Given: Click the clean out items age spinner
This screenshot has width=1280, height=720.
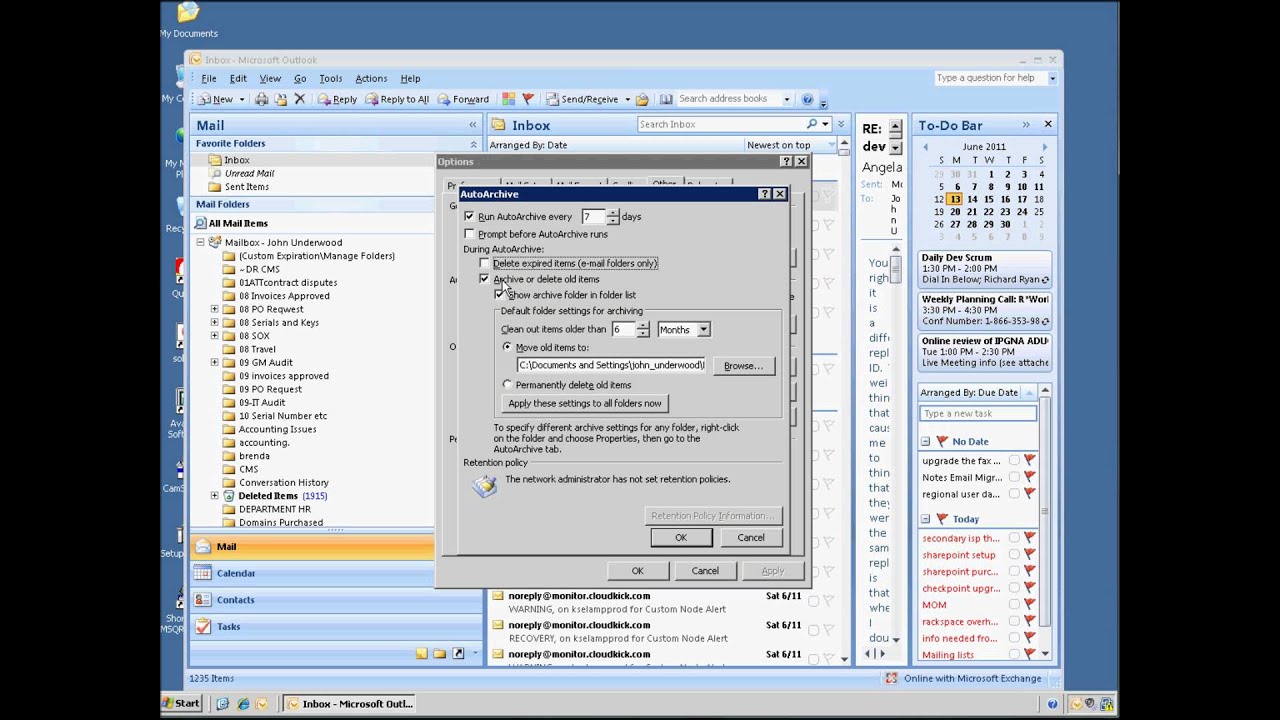Looking at the screenshot, I should pyautogui.click(x=643, y=330).
